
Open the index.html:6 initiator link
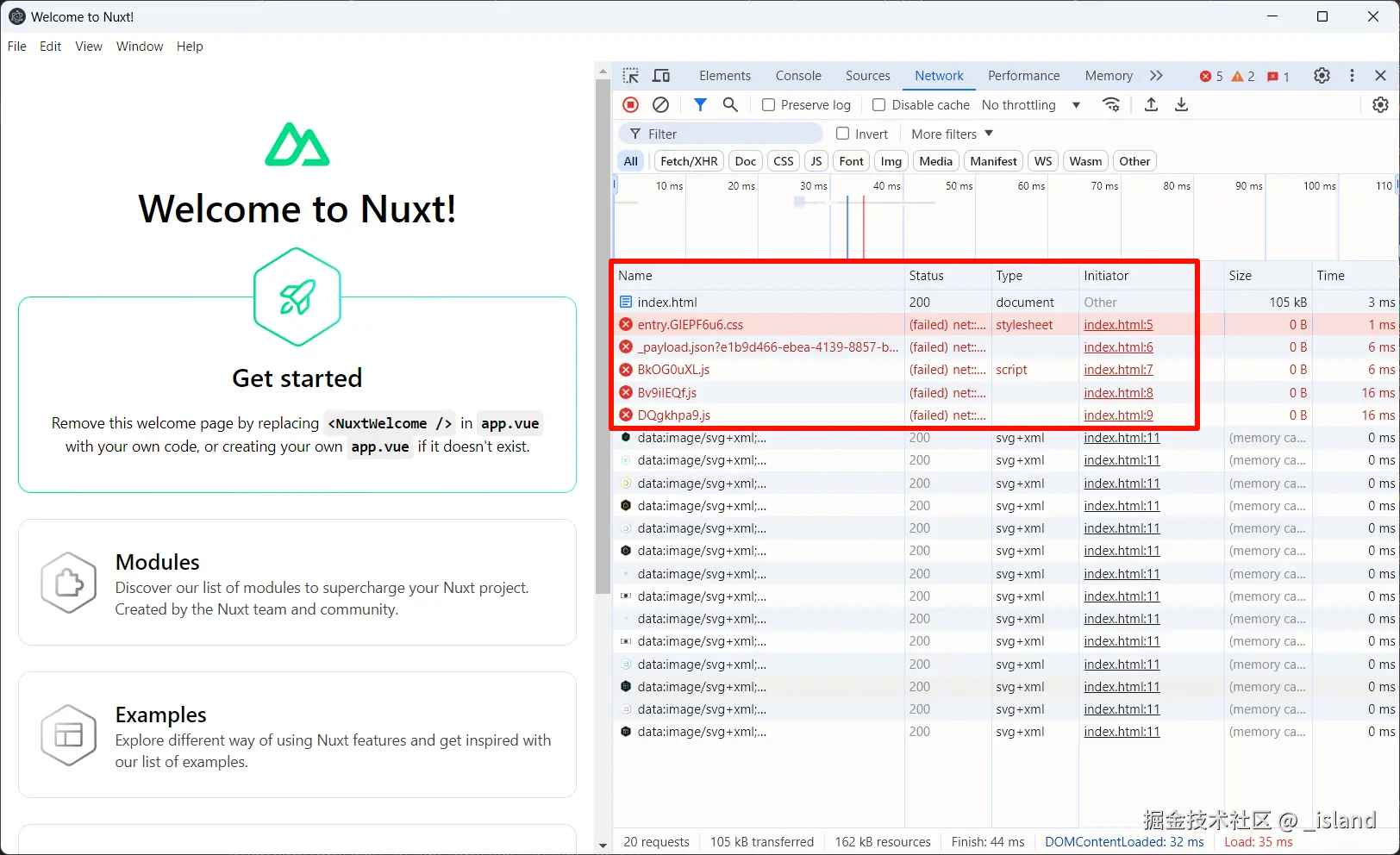(x=1118, y=347)
